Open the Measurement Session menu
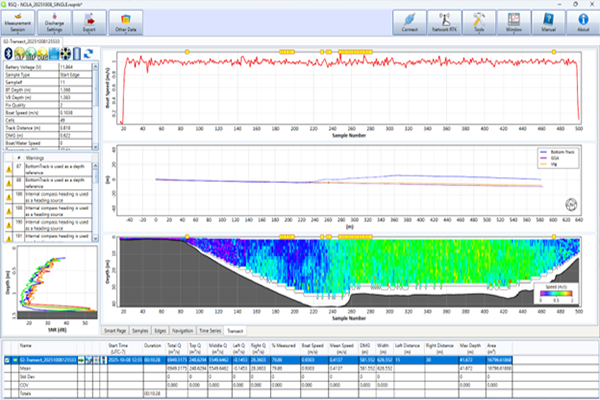 [19, 22]
